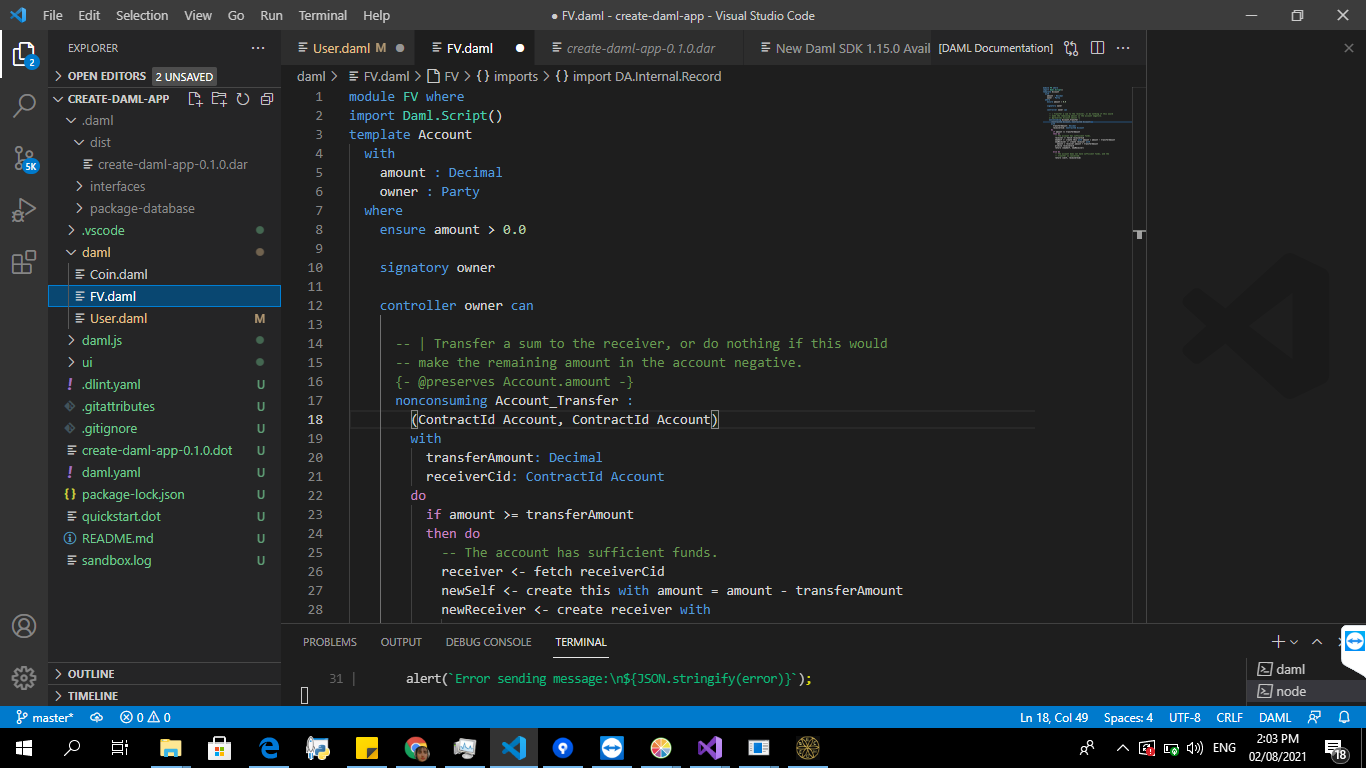Open the Search view in activity bar
Image resolution: width=1366 pixels, height=768 pixels.
(24, 106)
